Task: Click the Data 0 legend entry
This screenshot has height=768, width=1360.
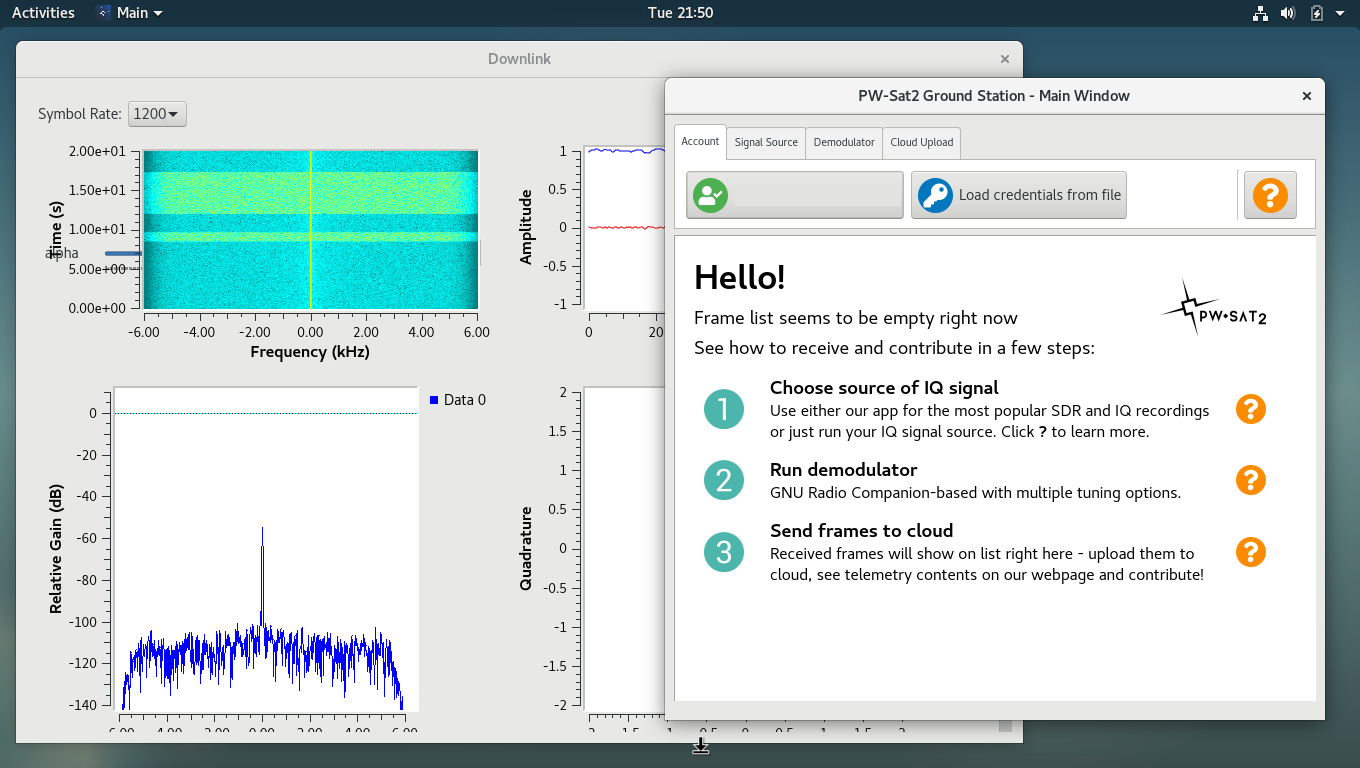Action: pos(458,400)
